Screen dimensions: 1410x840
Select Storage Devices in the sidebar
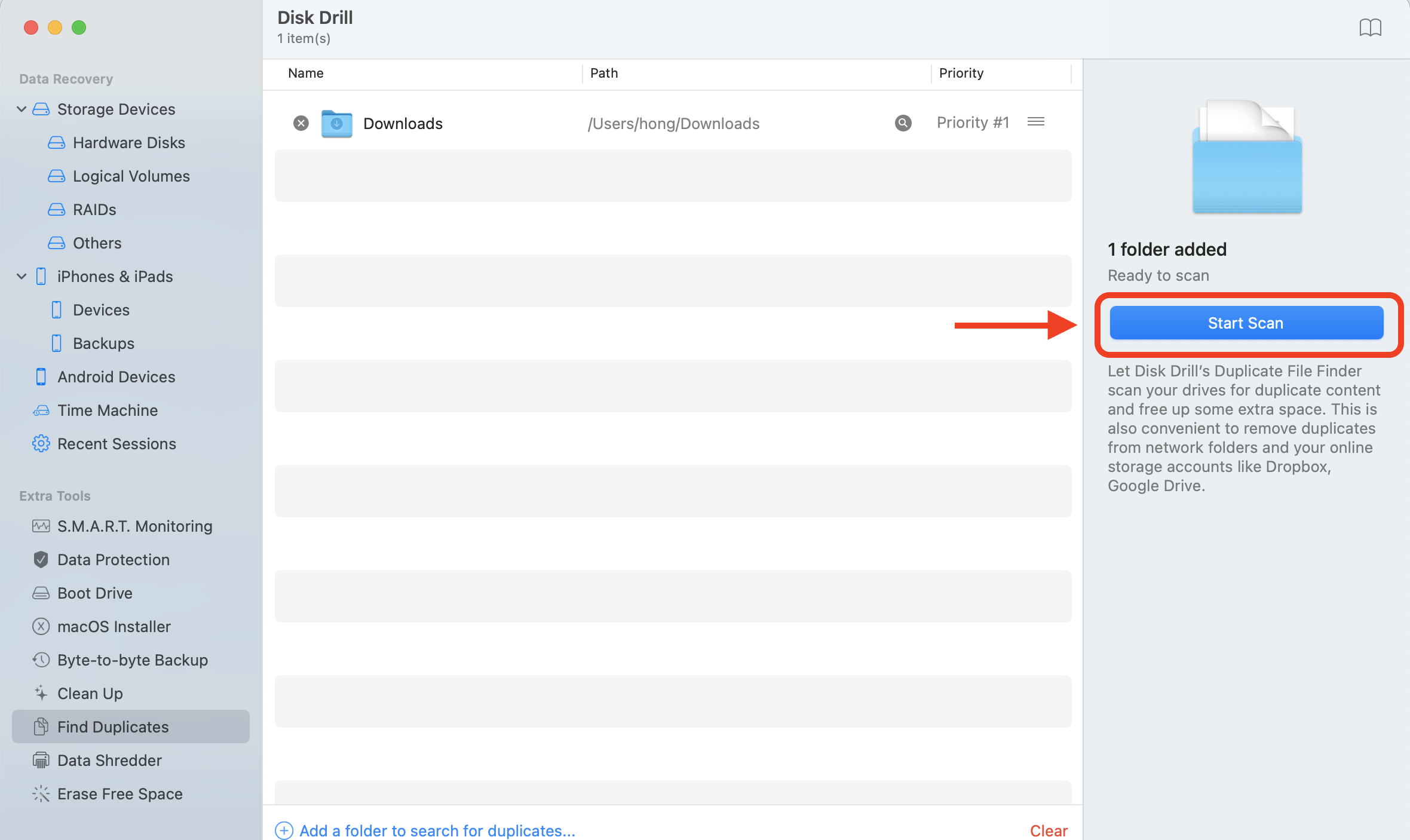pyautogui.click(x=116, y=109)
